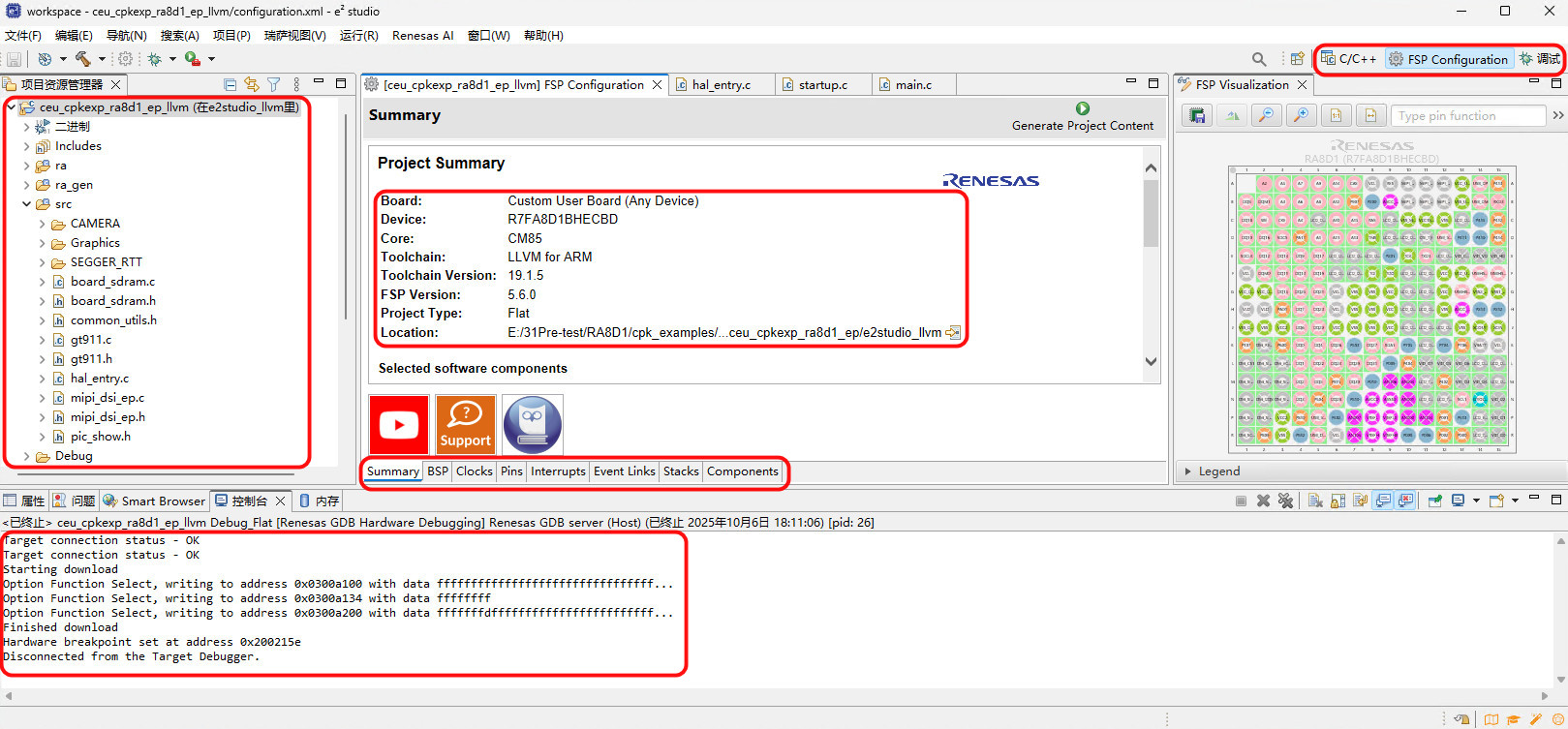Click the orange Support icon
Screen dimensions: 1568x729
tap(466, 424)
